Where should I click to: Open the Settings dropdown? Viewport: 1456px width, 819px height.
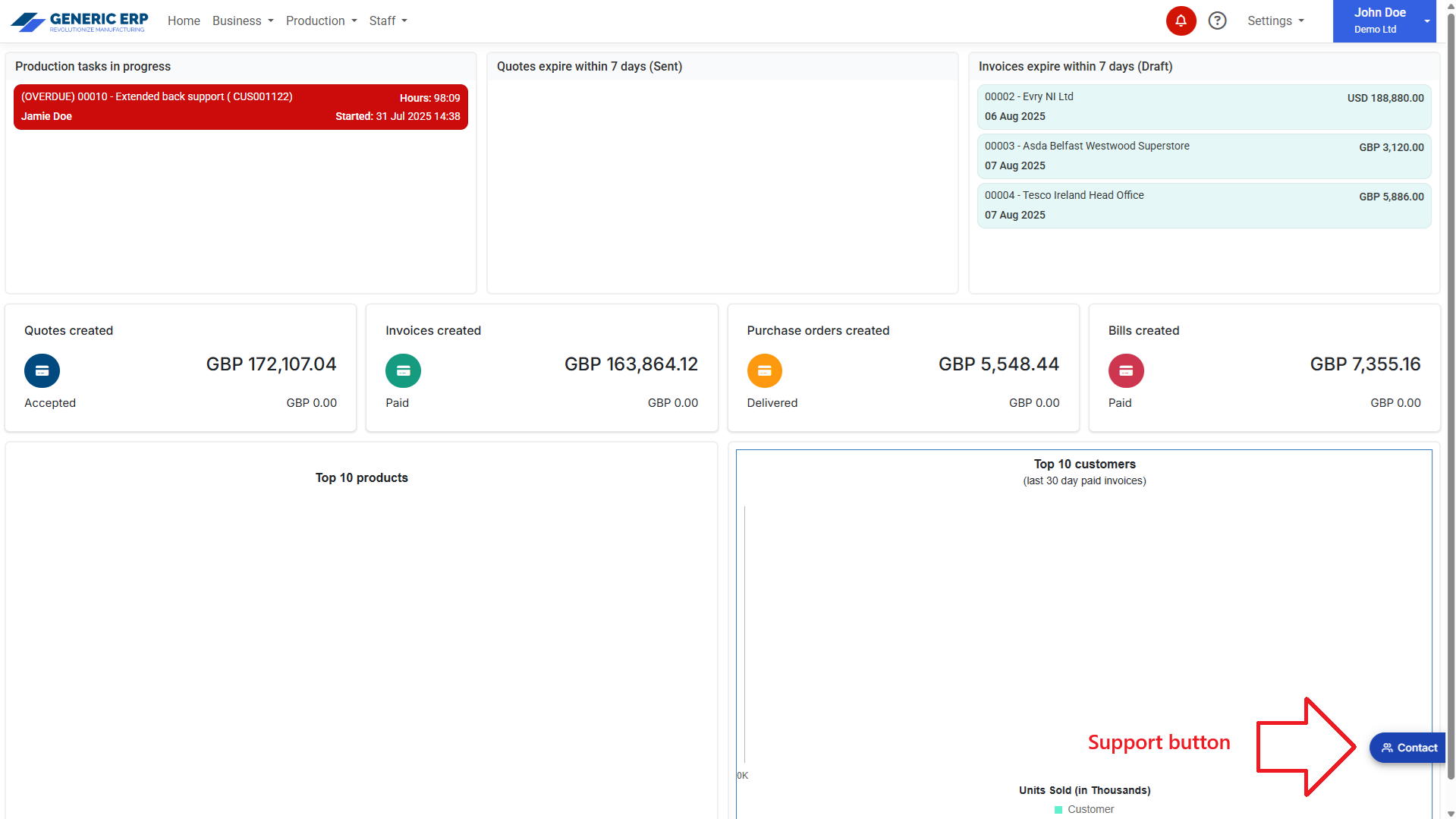(x=1275, y=21)
